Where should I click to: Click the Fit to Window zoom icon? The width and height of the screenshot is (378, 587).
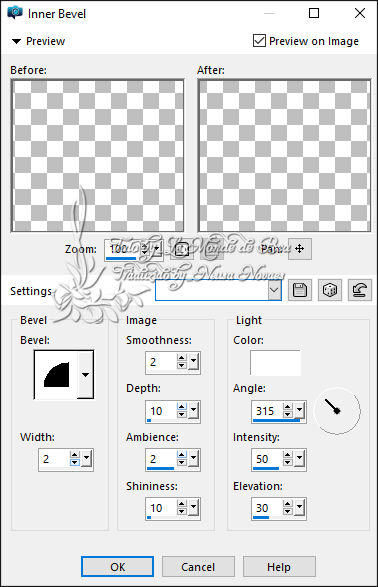(x=182, y=249)
